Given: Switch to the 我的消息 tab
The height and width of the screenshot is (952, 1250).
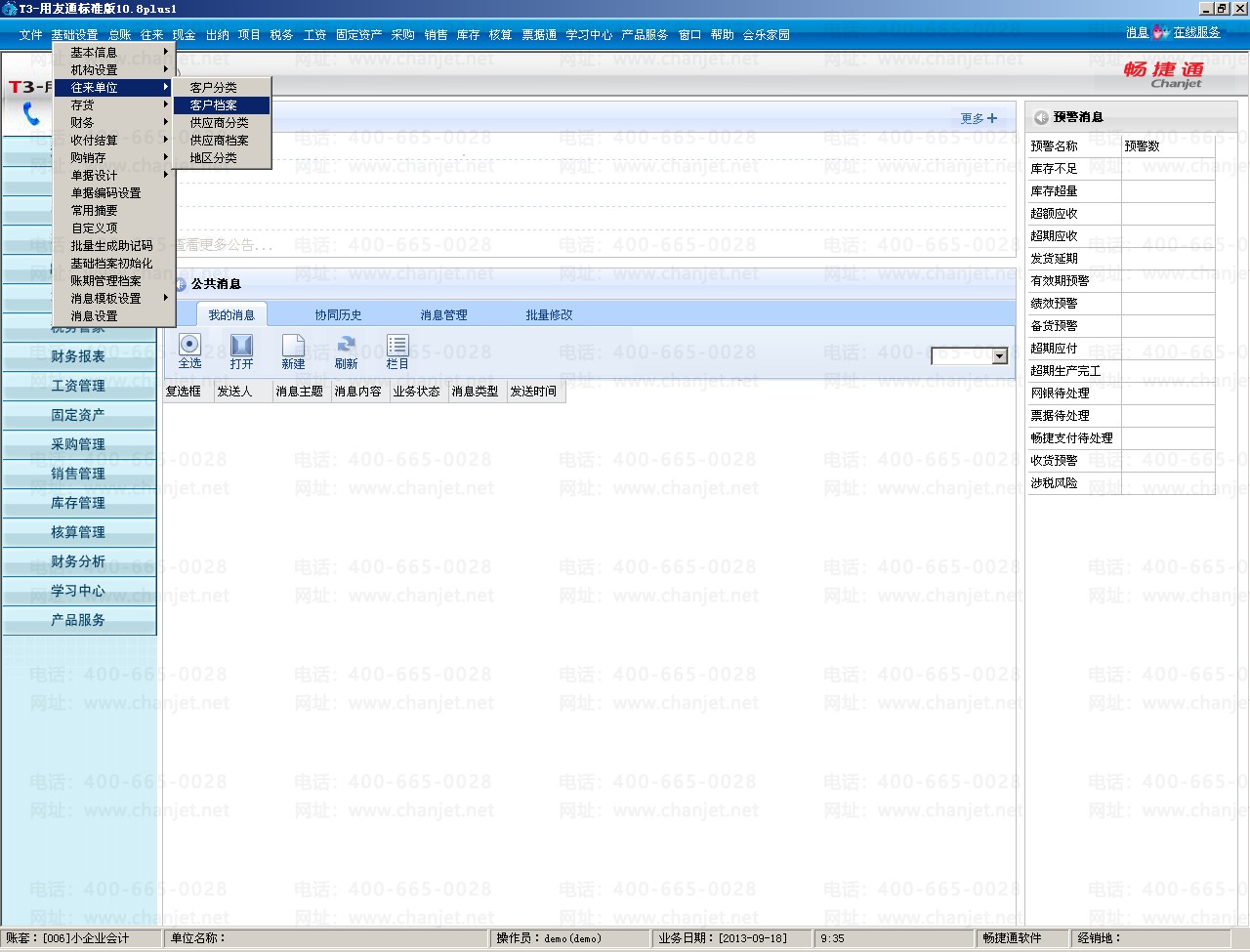Looking at the screenshot, I should [231, 314].
